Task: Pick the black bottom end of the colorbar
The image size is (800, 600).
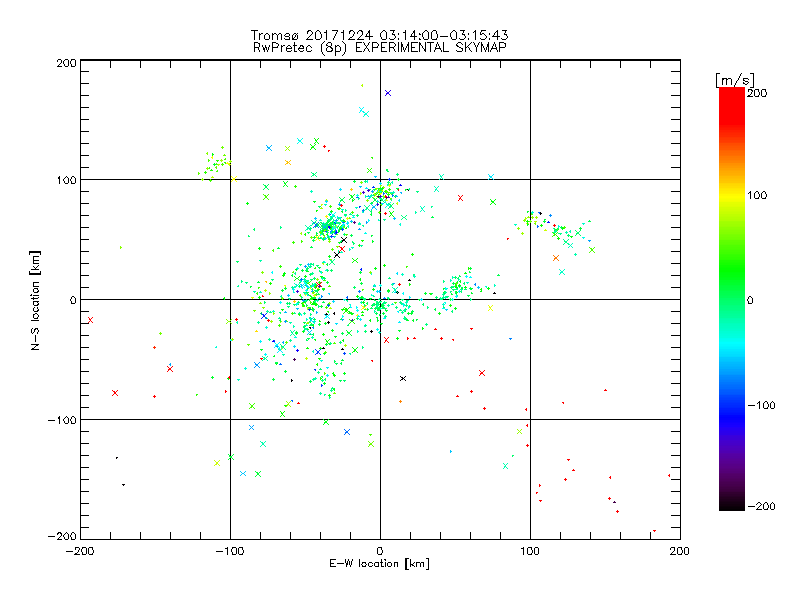Action: click(732, 503)
